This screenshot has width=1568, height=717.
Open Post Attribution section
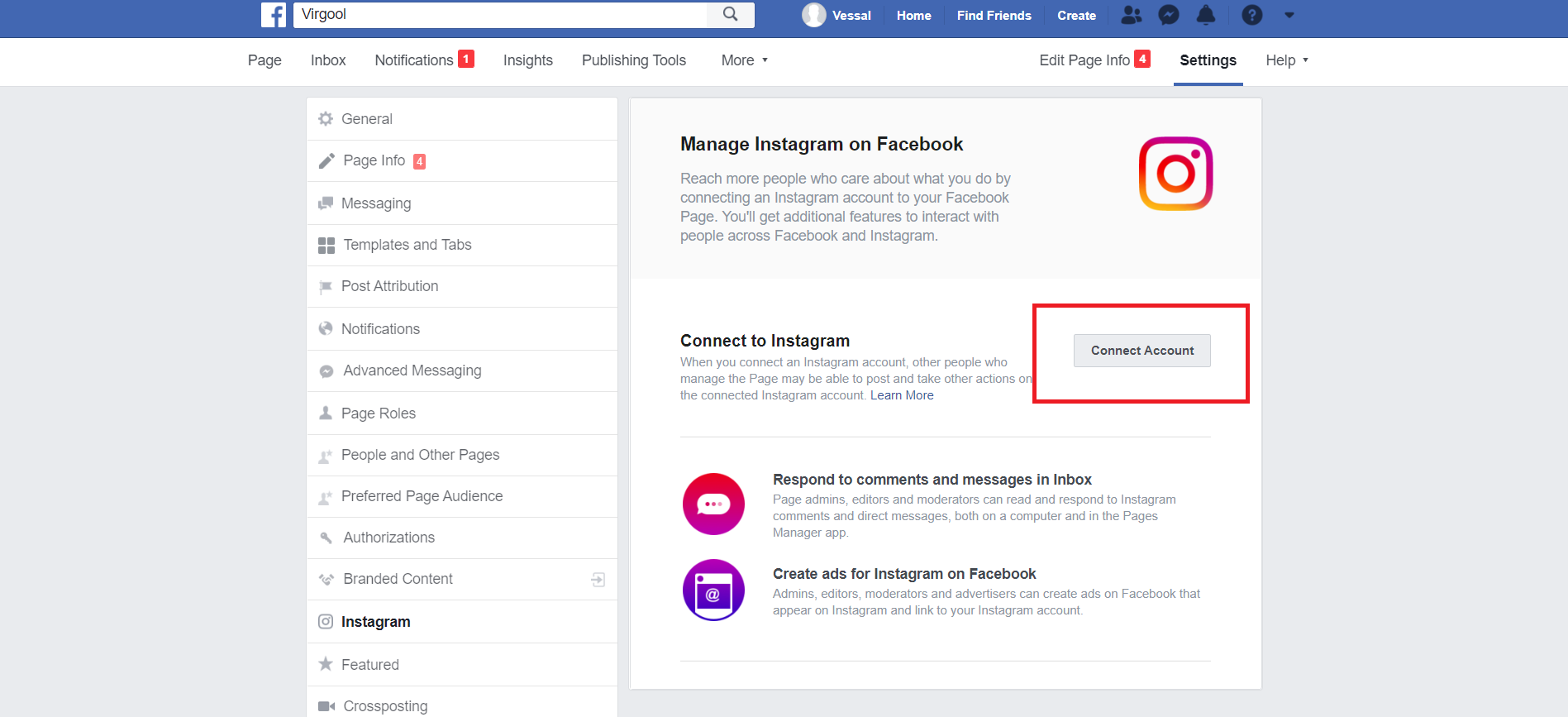[x=462, y=286]
